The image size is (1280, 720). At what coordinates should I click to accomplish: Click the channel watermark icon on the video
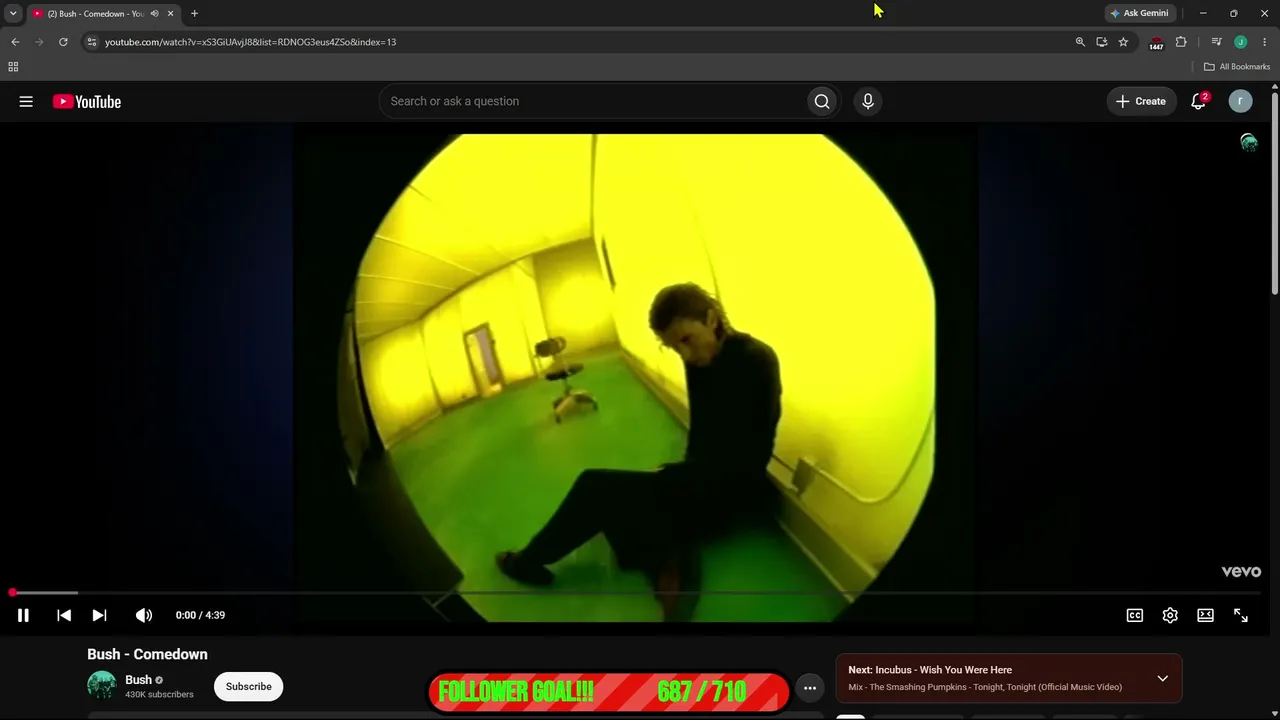click(1249, 142)
